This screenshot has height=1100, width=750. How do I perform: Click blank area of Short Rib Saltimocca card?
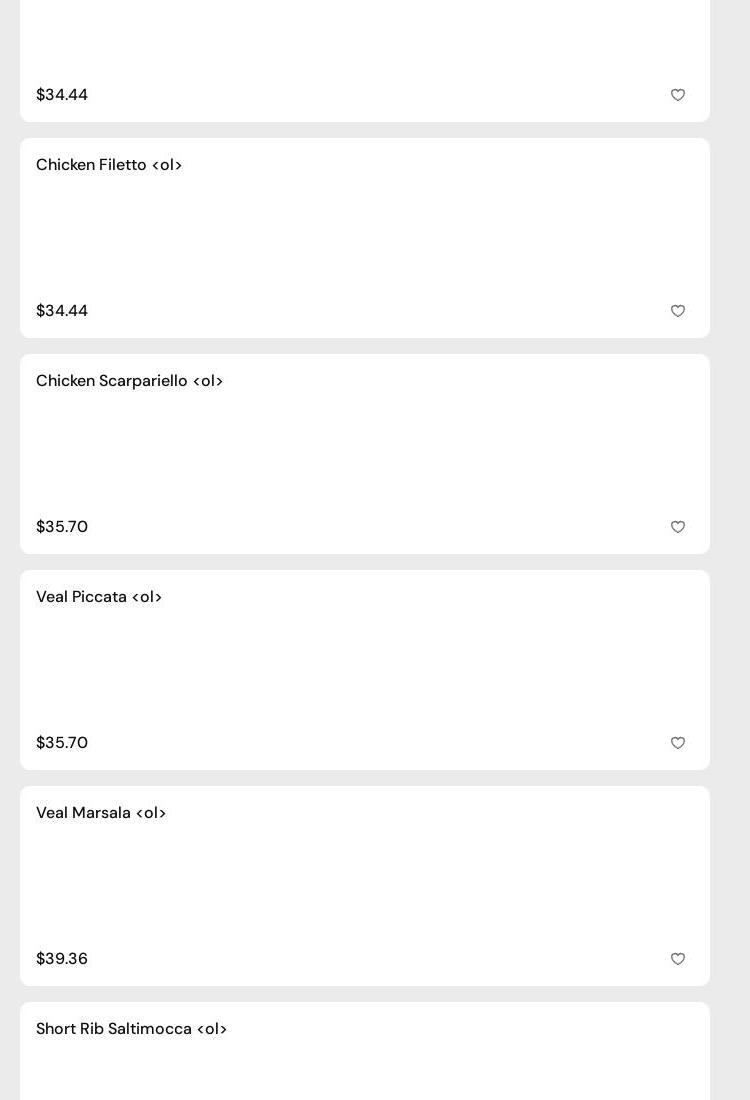tap(365, 1070)
